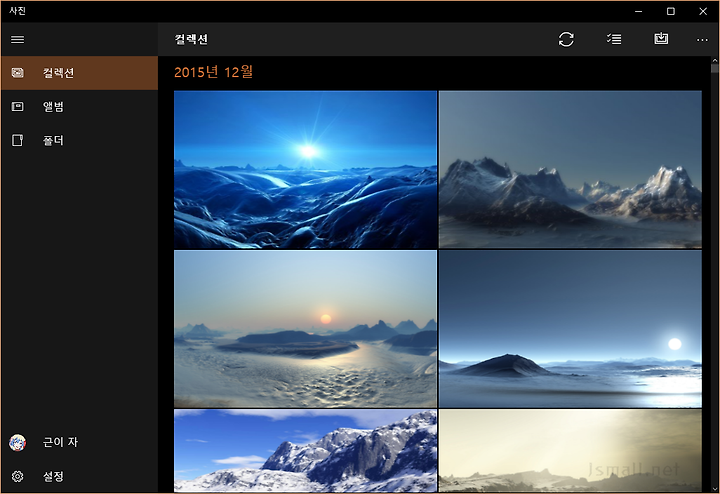Maximize the 사진 window
This screenshot has width=720, height=494.
671,11
